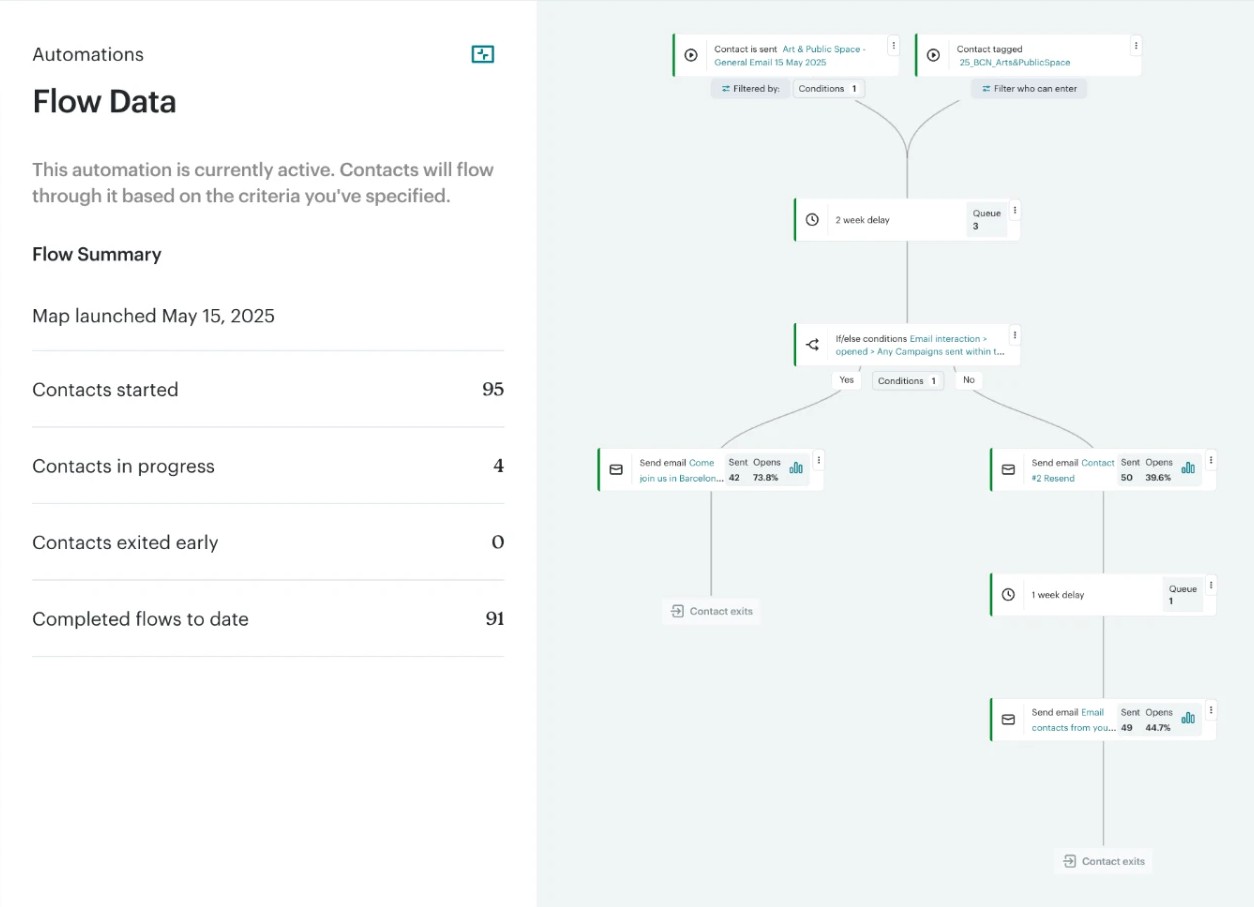Open 'Email contacts from you' email link

(1073, 721)
